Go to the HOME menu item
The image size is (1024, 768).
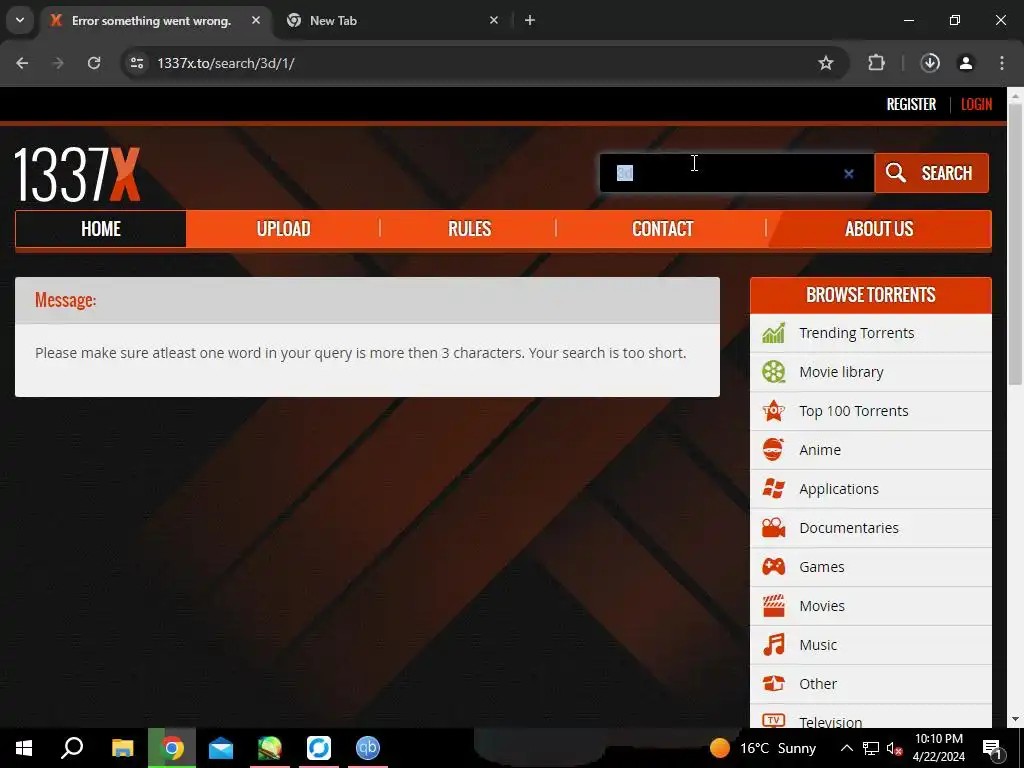101,229
